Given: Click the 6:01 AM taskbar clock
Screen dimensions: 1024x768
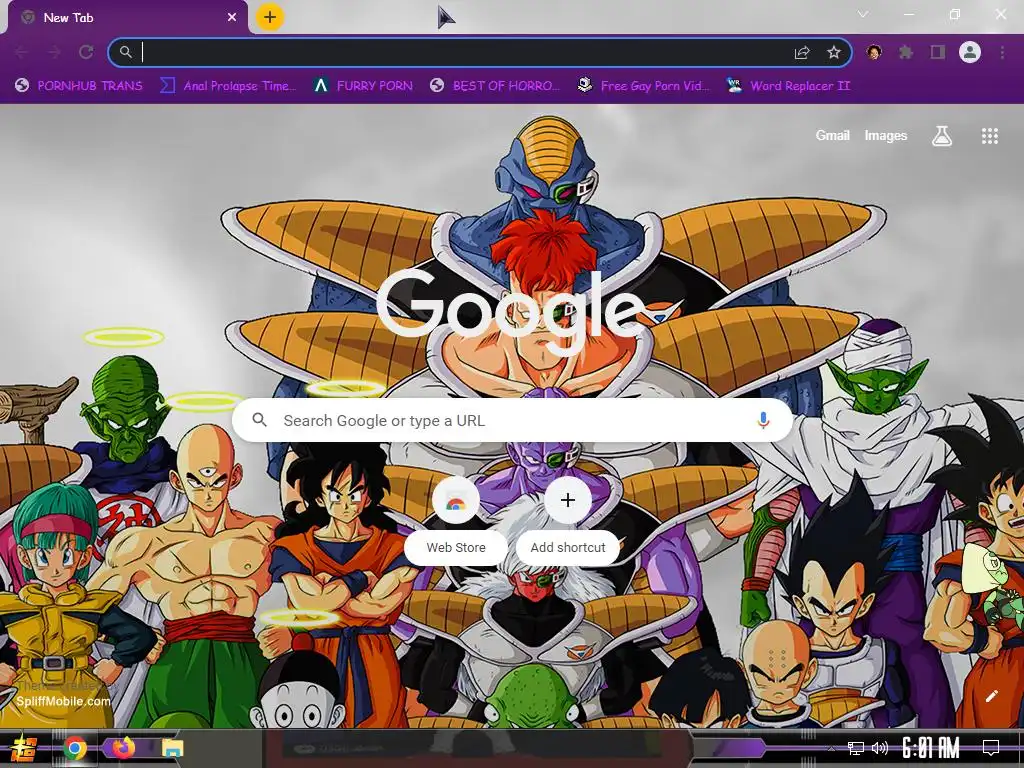Looking at the screenshot, I should point(931,748).
